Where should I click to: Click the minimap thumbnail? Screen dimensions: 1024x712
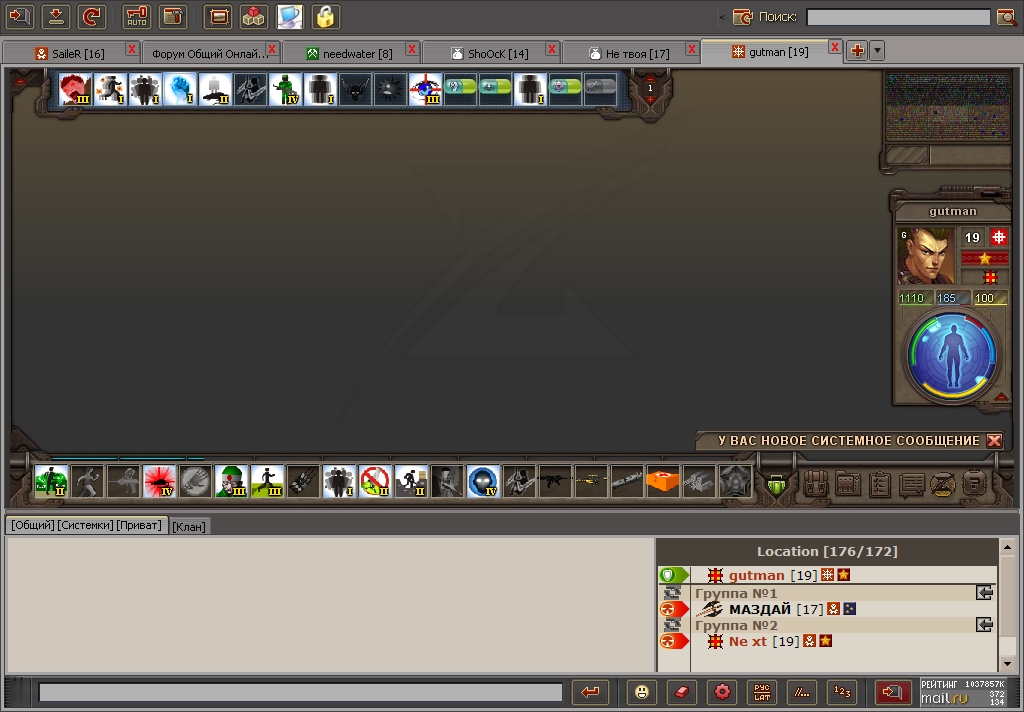(948, 106)
